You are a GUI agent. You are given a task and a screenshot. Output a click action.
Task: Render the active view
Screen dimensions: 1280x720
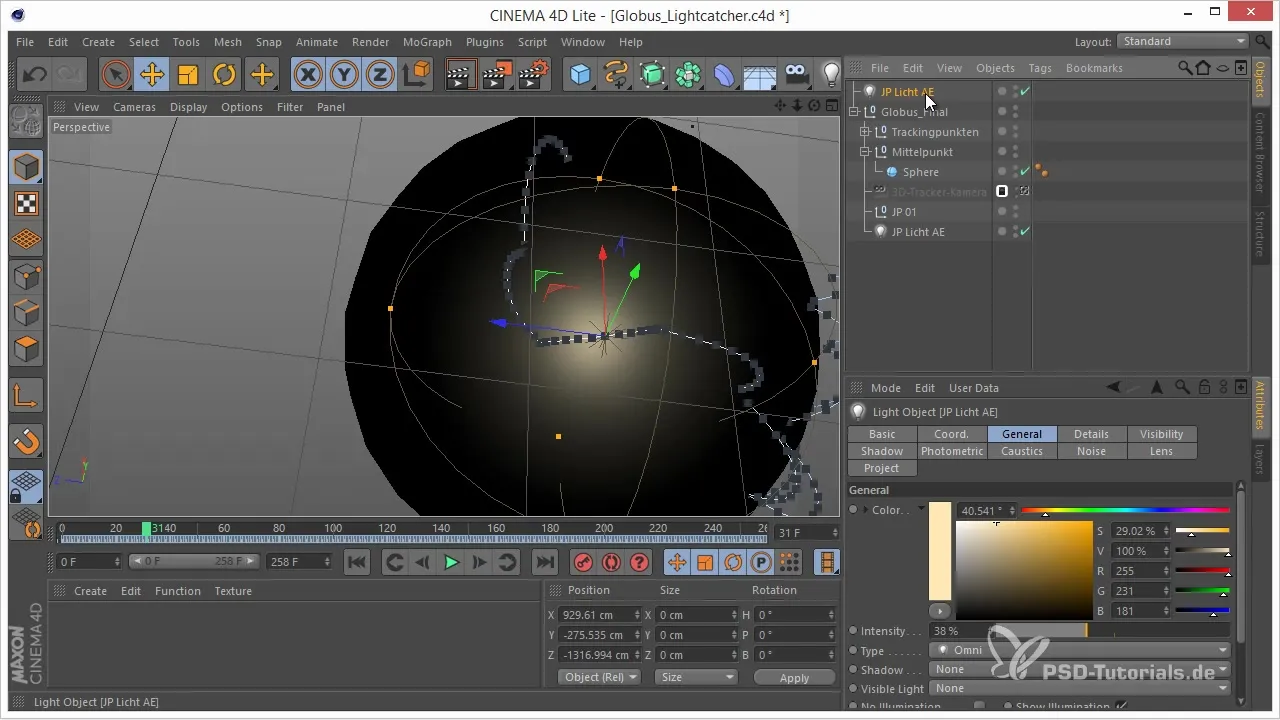[460, 74]
